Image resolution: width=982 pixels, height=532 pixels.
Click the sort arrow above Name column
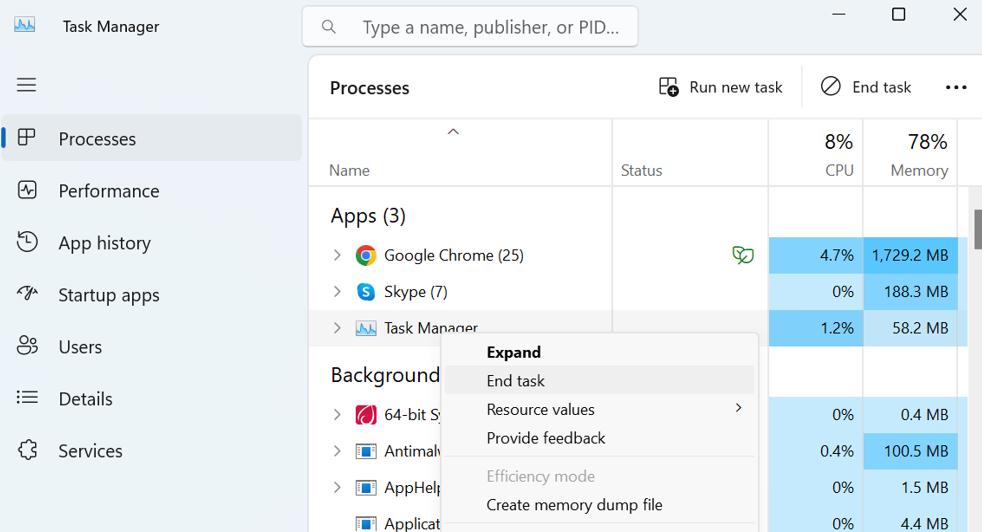(x=453, y=132)
